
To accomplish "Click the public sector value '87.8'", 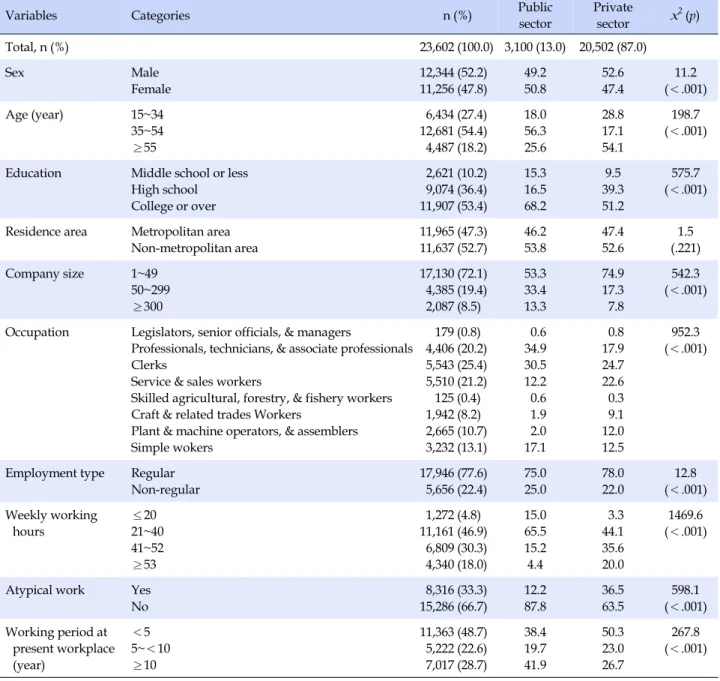I will pos(535,607).
